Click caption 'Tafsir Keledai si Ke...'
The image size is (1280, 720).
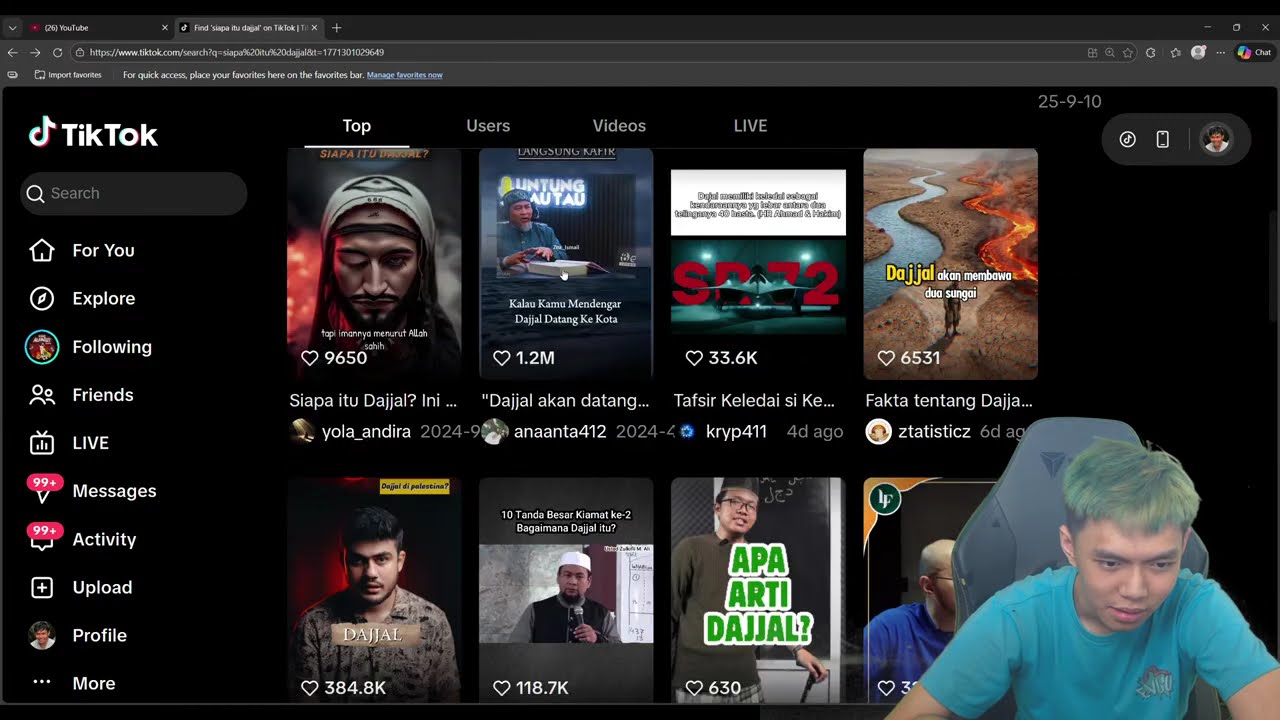coord(754,401)
